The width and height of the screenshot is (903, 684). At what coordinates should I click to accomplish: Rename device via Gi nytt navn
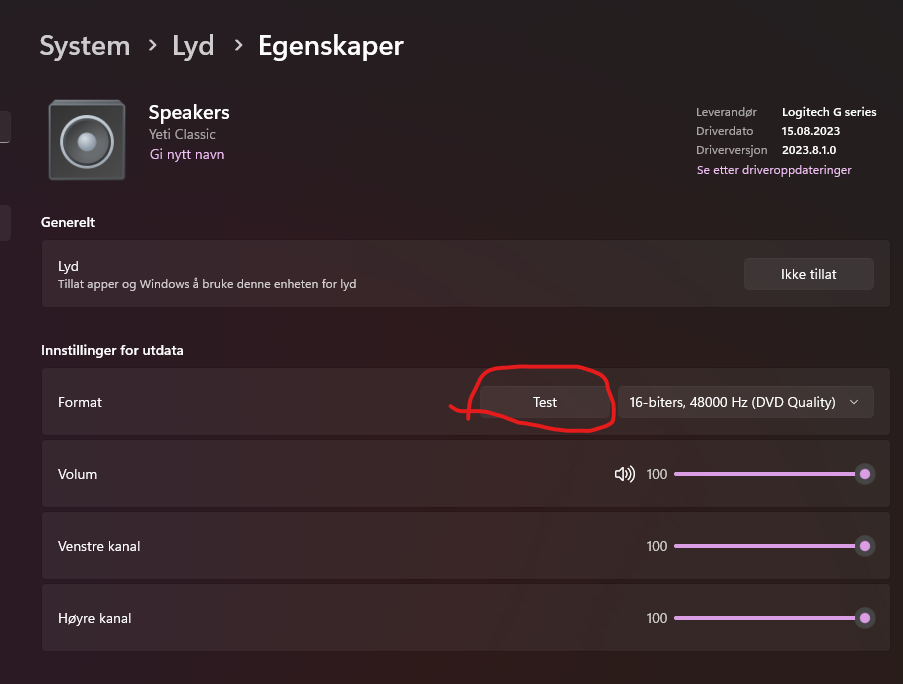point(187,154)
